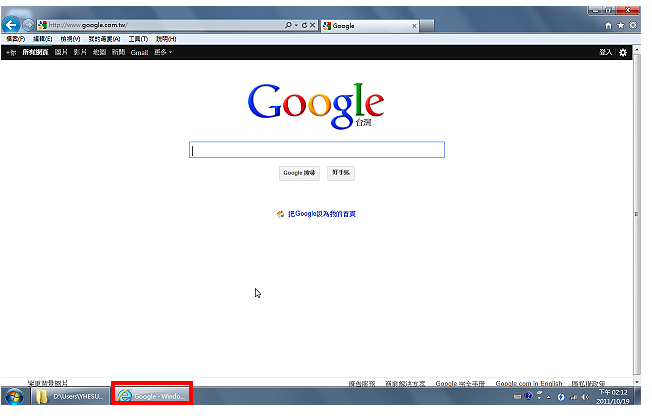Open the IE tools gear icon
The height and width of the screenshot is (416, 652).
[x=632, y=25]
